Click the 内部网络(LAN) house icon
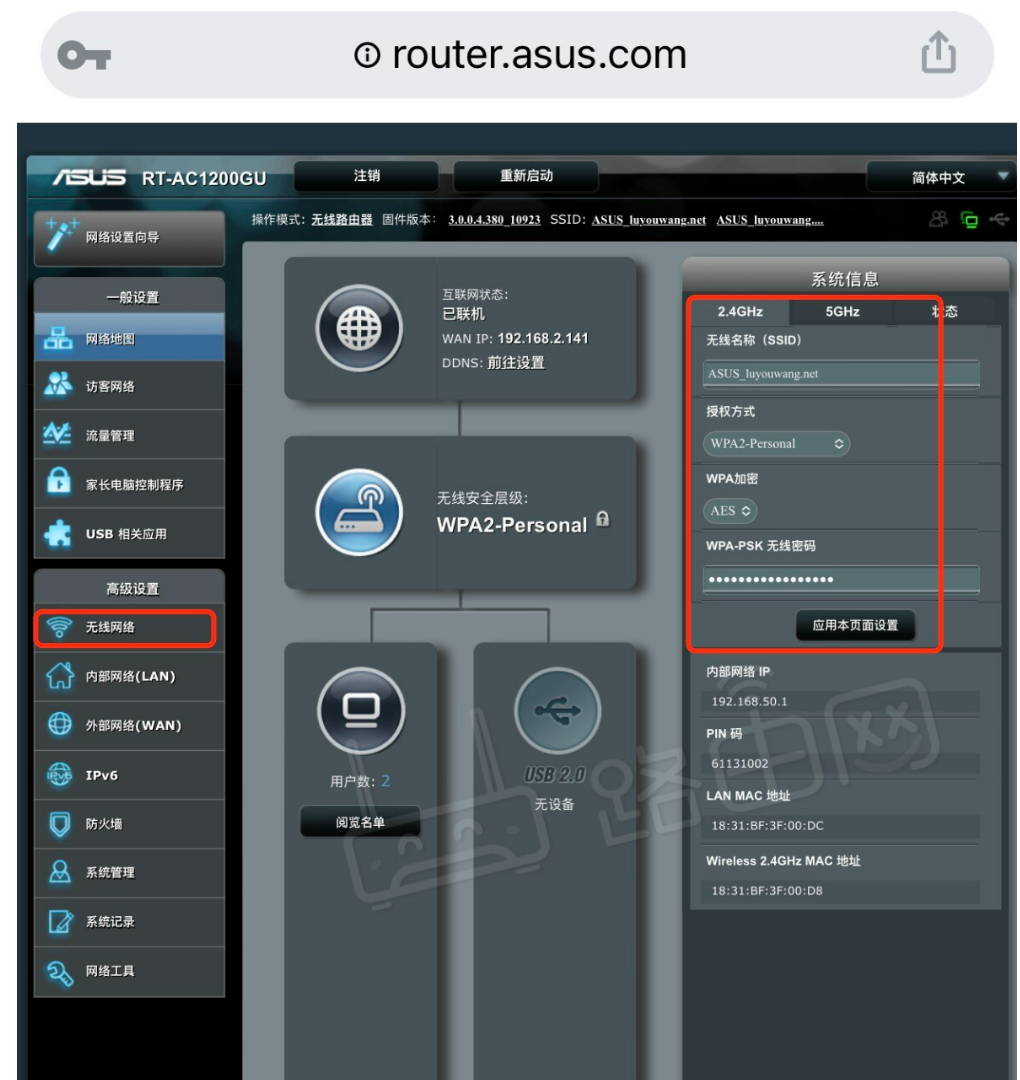The height and width of the screenshot is (1080, 1020). tap(59, 675)
